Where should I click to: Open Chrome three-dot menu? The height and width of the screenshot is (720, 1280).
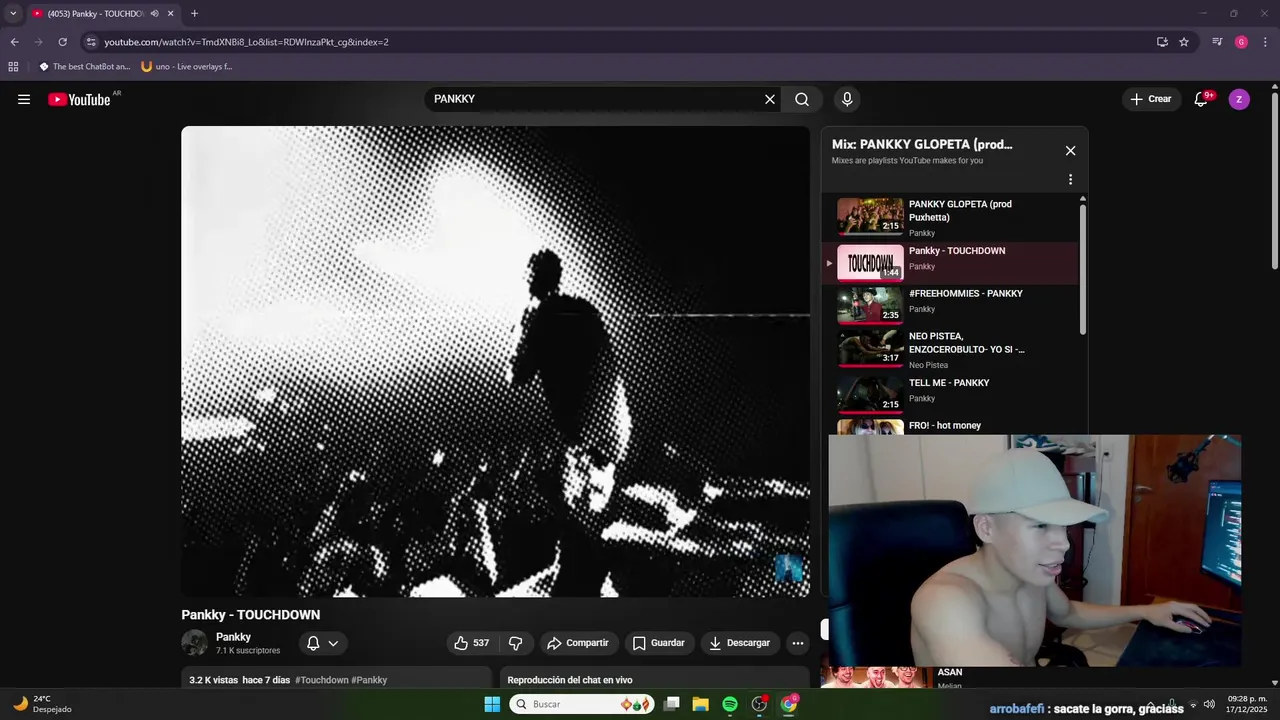pos(1265,42)
